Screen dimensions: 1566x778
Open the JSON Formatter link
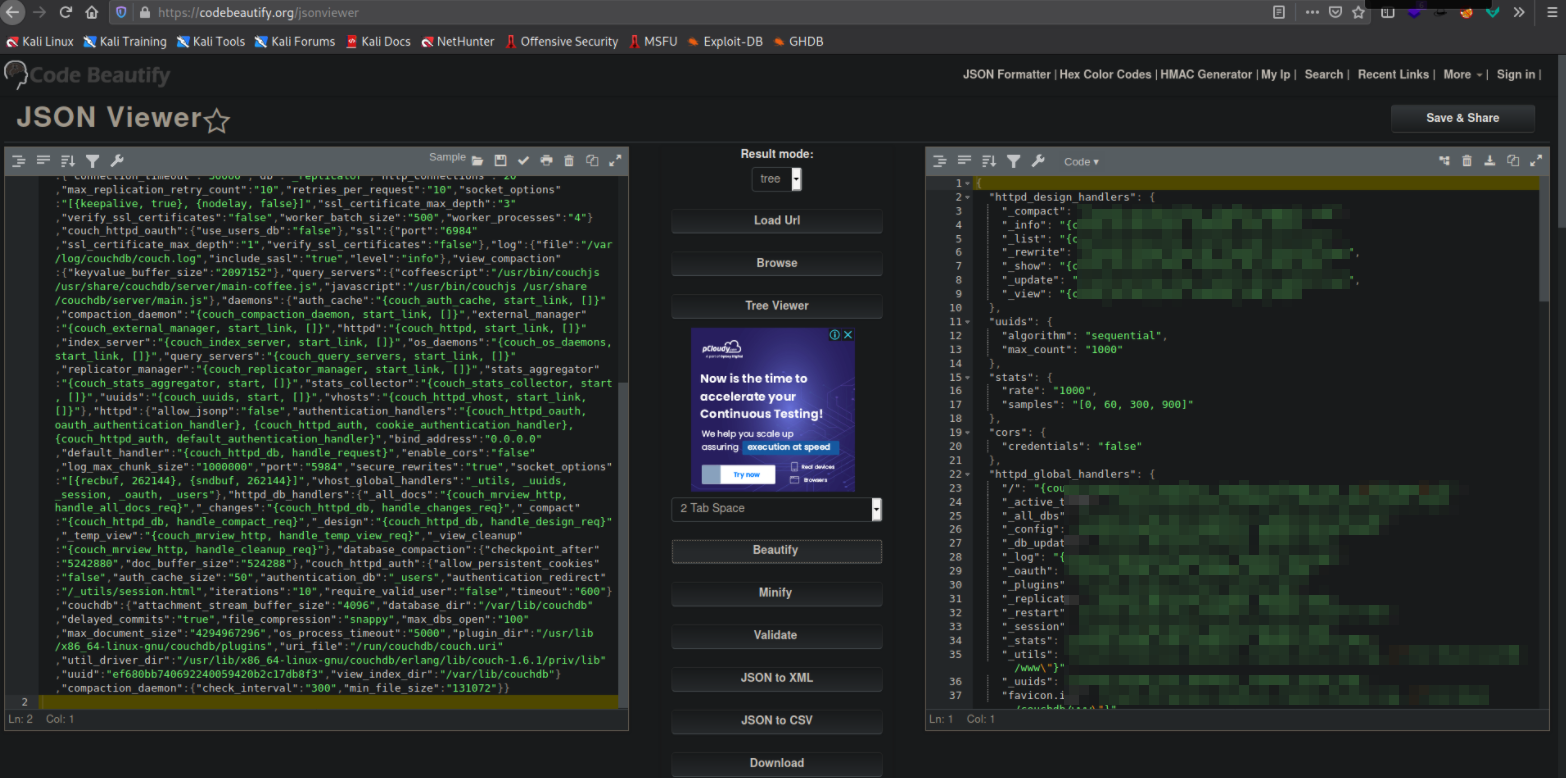pos(1006,74)
